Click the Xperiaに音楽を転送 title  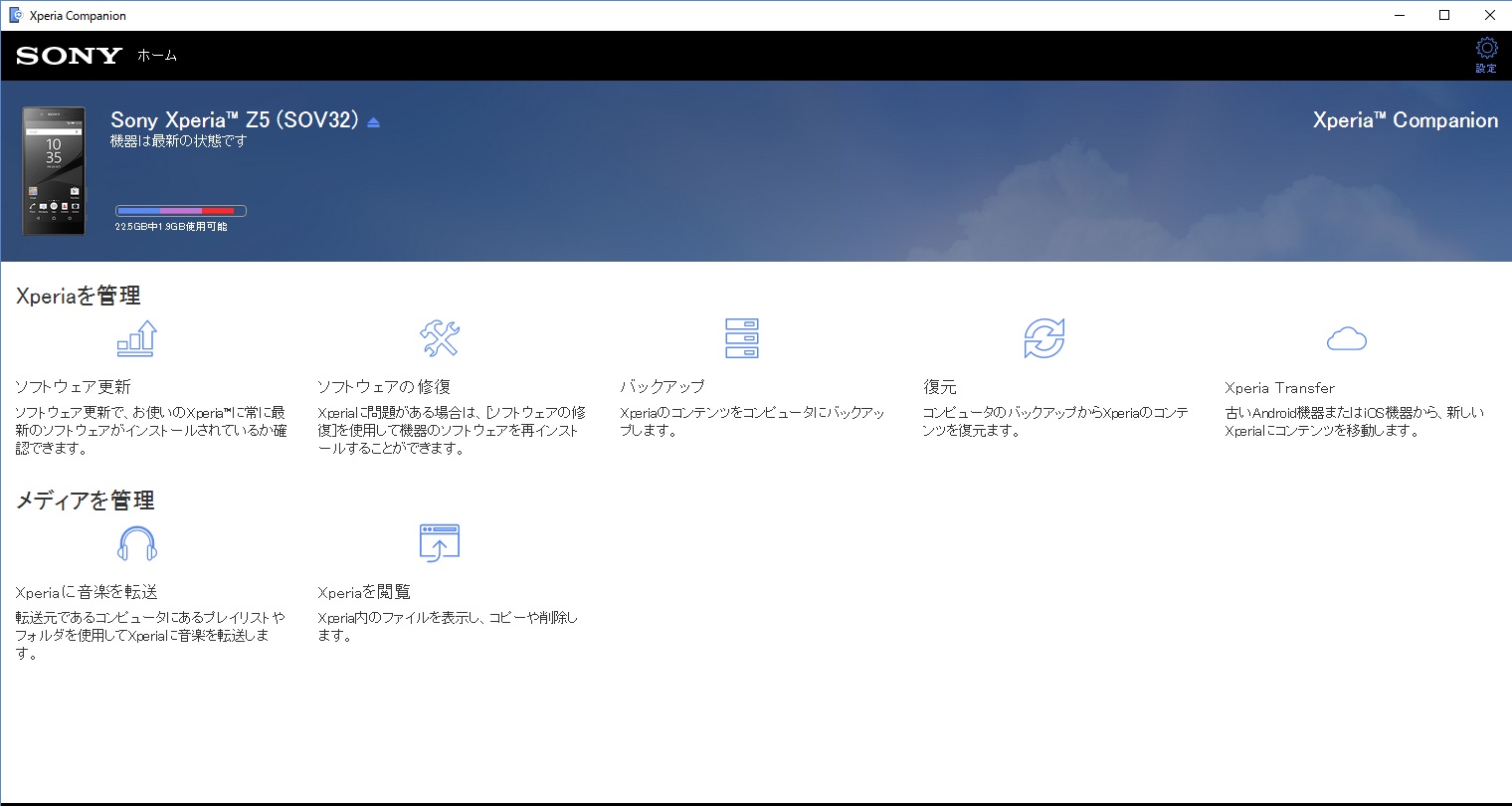87,592
